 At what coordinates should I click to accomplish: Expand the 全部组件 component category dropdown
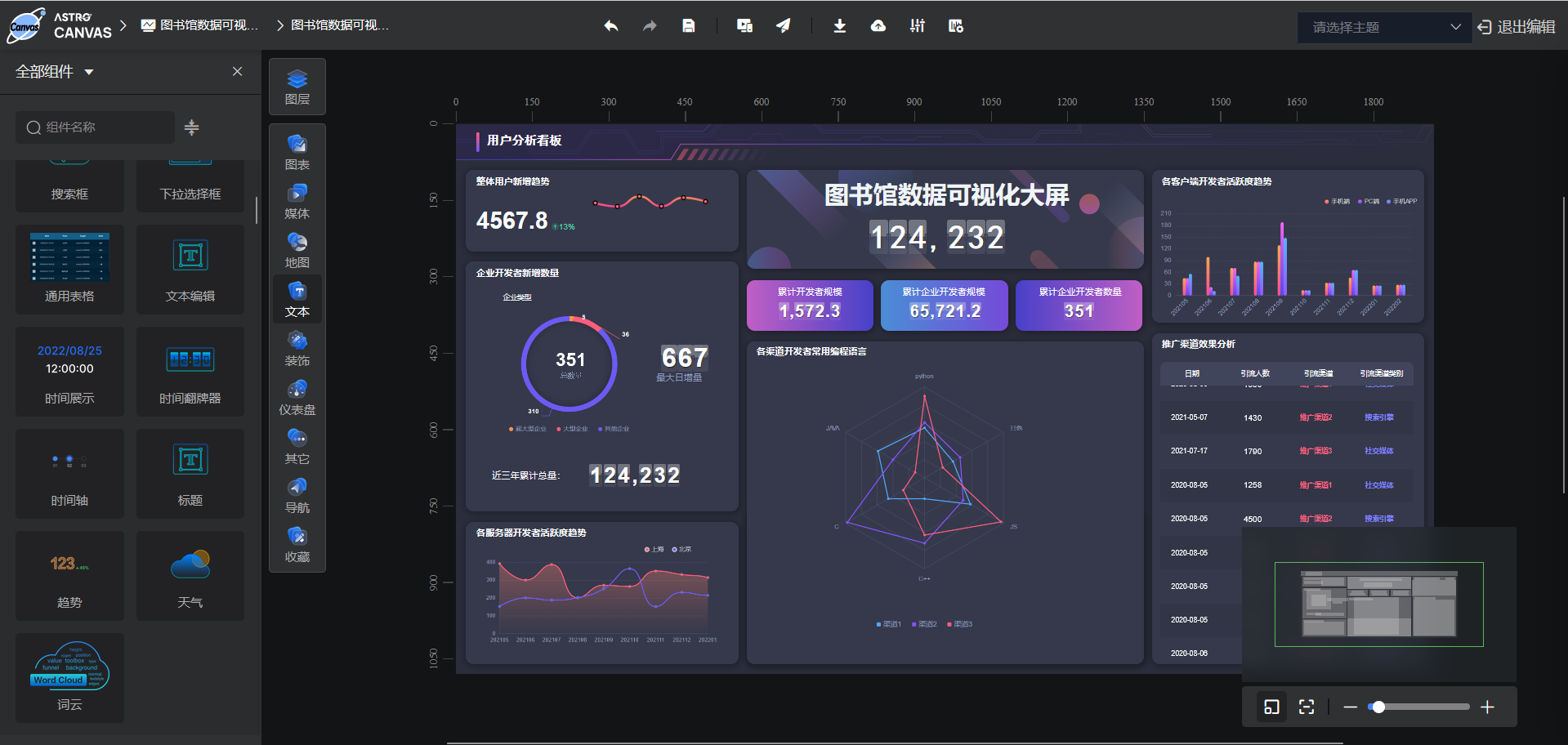pos(53,71)
